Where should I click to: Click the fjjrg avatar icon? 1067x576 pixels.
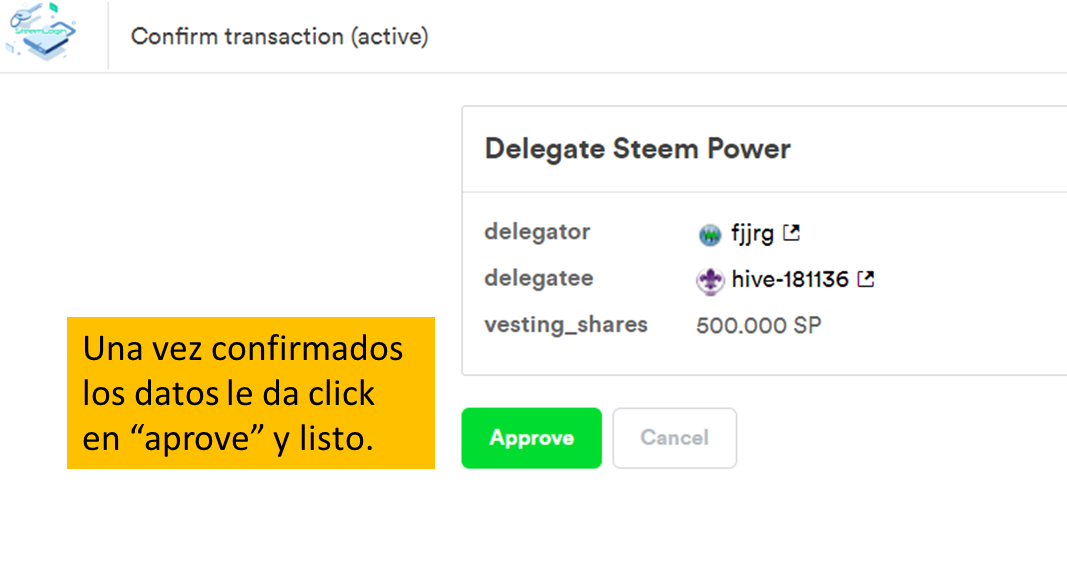pos(710,235)
